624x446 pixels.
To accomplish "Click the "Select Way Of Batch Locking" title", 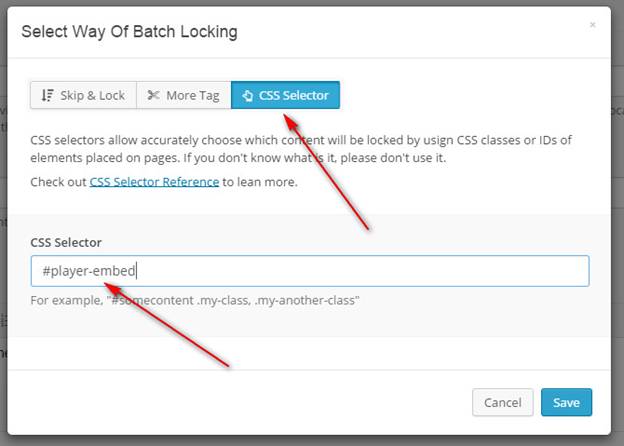I will [x=129, y=31].
